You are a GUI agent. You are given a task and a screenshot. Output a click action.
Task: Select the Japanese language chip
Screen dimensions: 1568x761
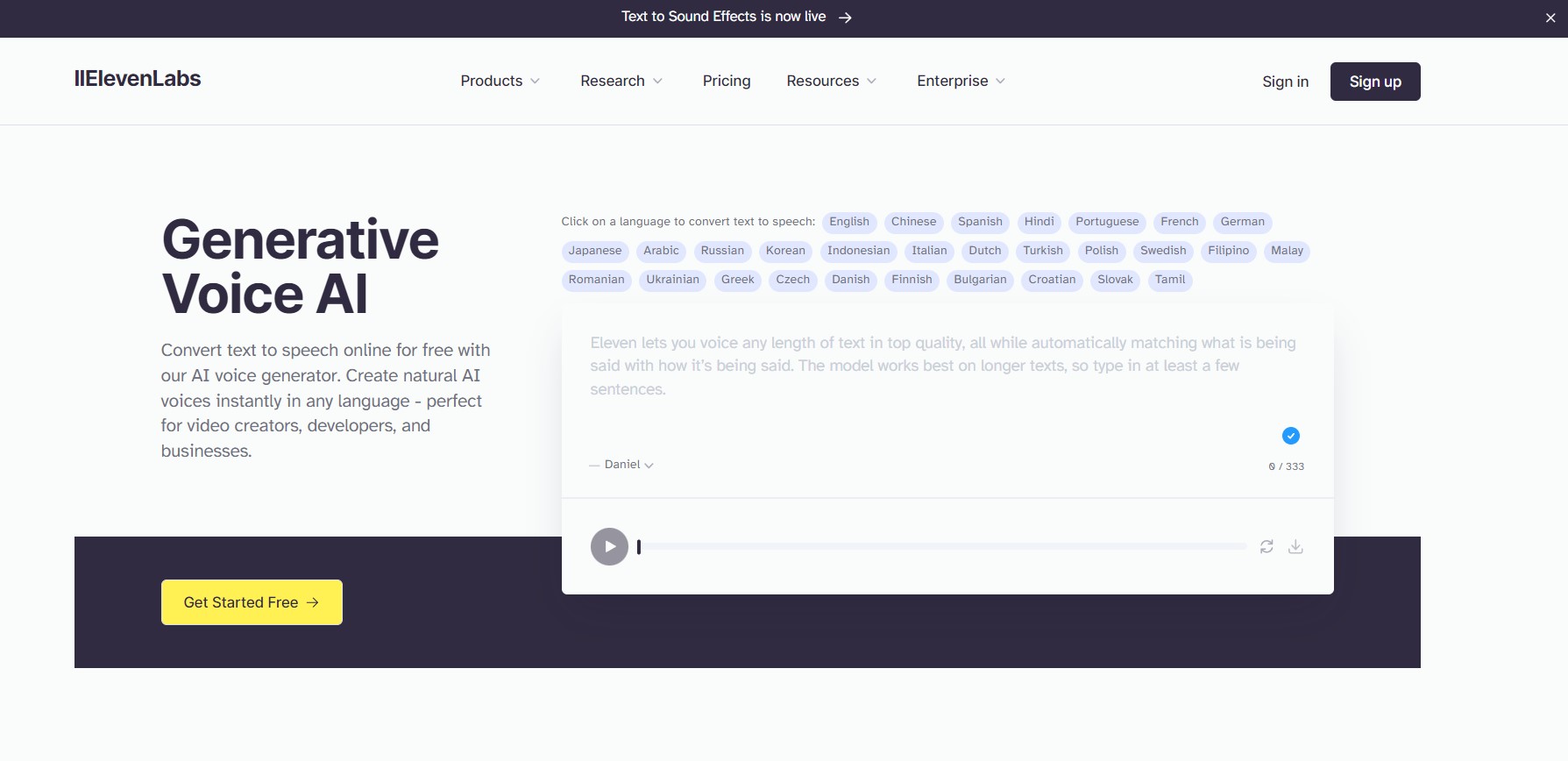pyautogui.click(x=595, y=251)
